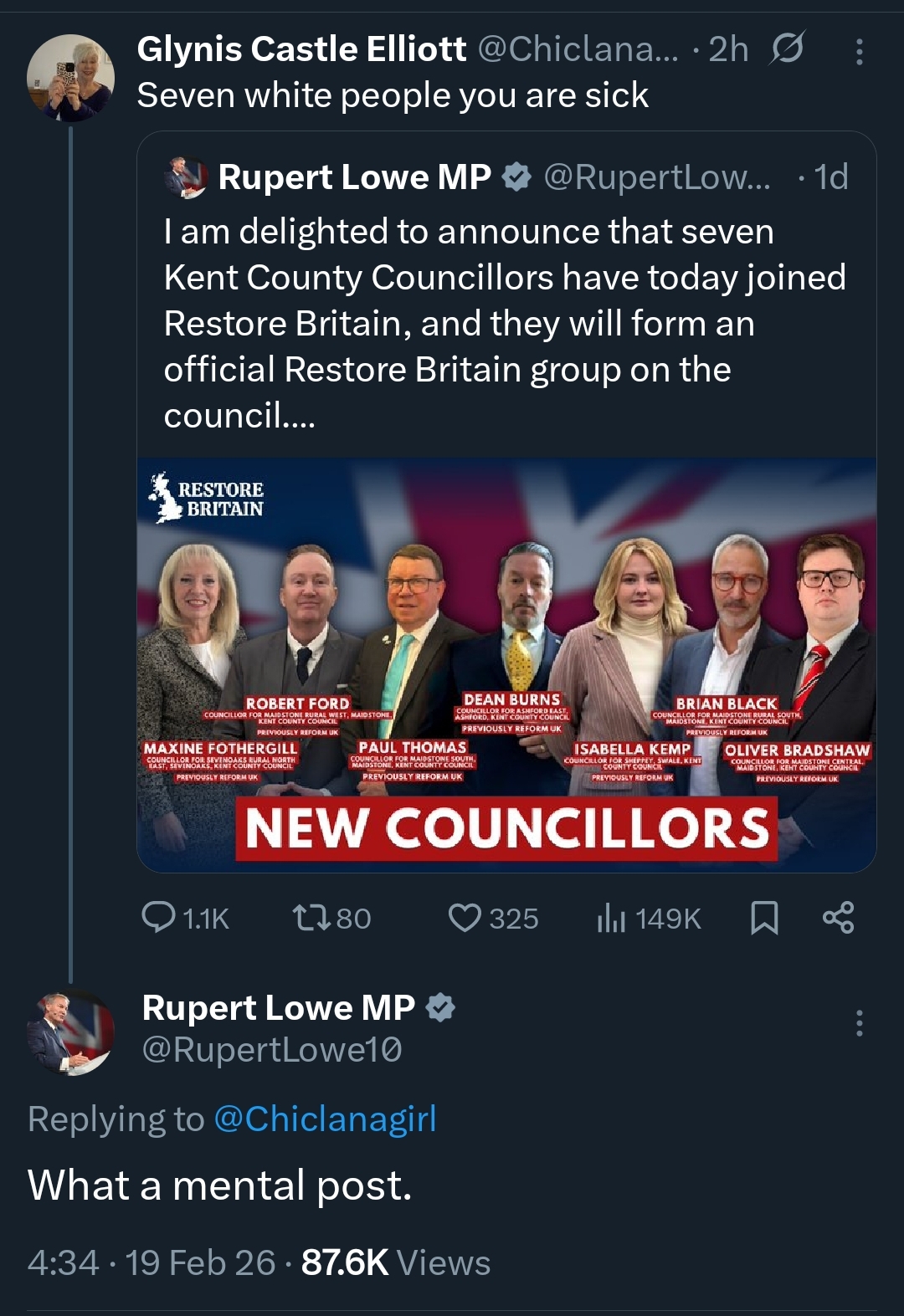Like the quoted post with heart icon
Viewport: 904px width, 1316px height.
(x=465, y=917)
